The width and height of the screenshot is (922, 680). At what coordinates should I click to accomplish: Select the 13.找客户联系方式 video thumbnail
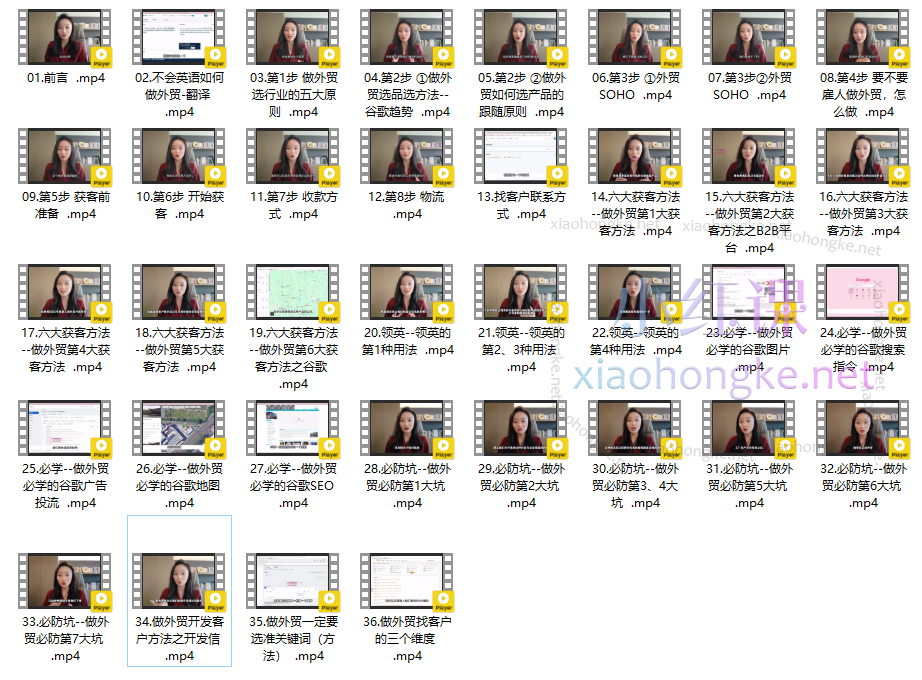point(521,157)
